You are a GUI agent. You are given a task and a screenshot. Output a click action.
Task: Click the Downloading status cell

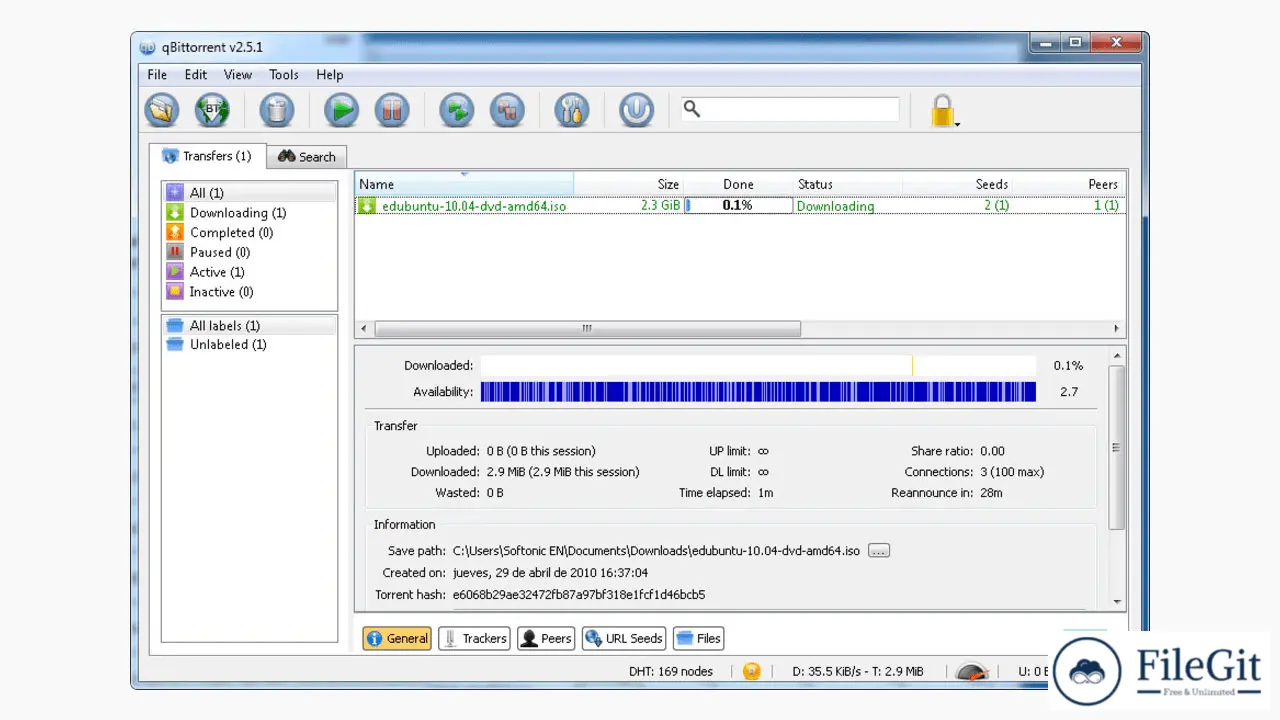[x=835, y=206]
